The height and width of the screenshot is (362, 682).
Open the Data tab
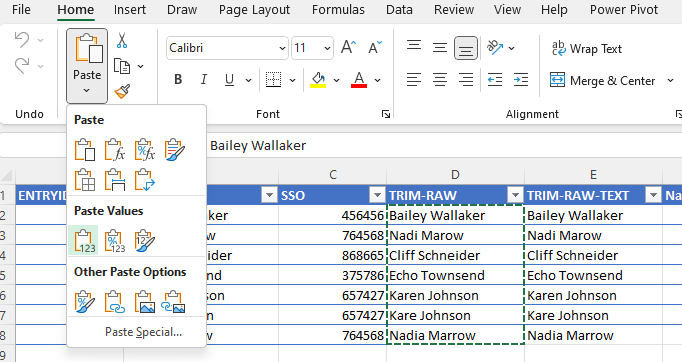(399, 10)
